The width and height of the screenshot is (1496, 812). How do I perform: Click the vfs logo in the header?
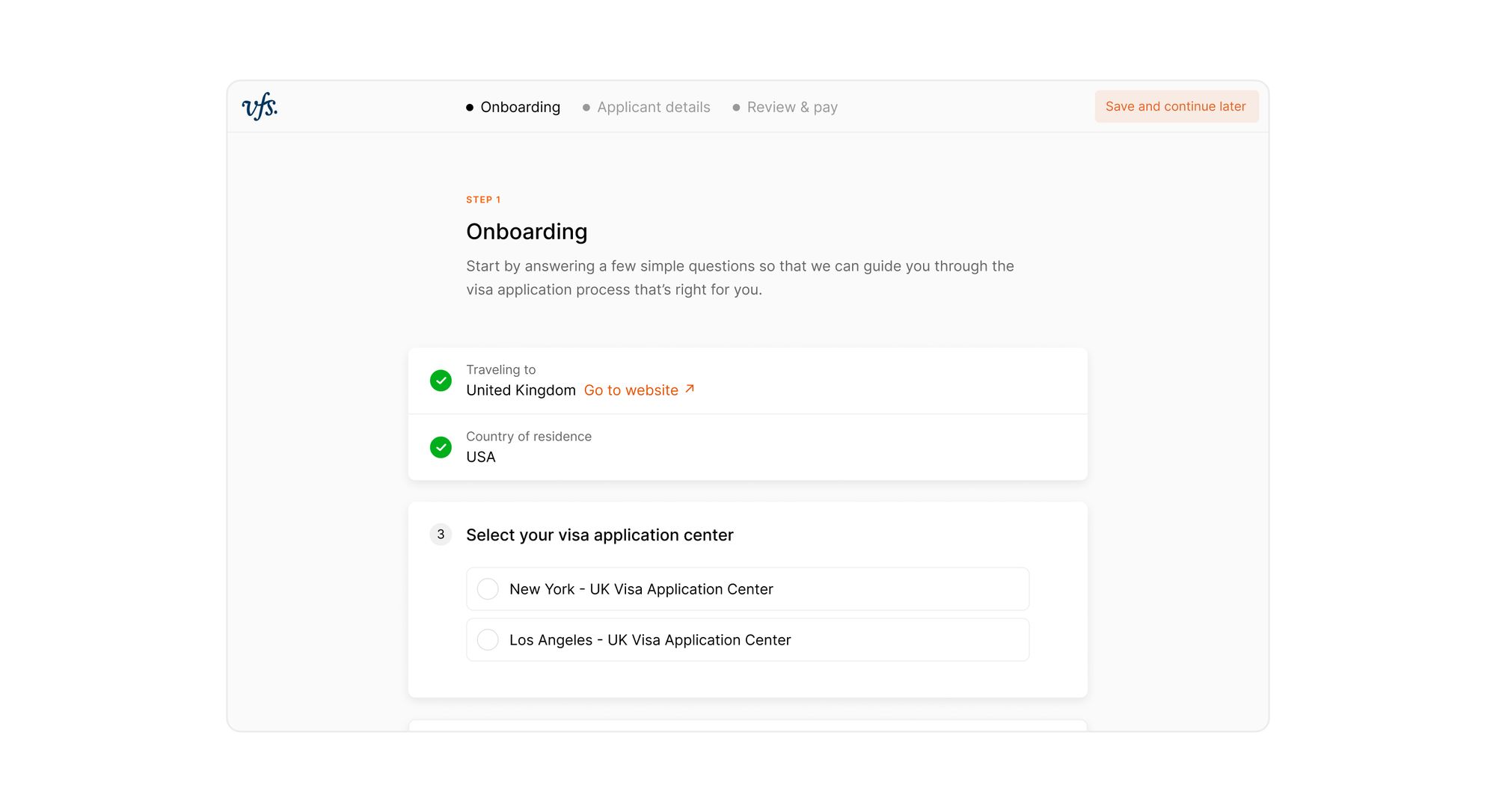coord(260,106)
